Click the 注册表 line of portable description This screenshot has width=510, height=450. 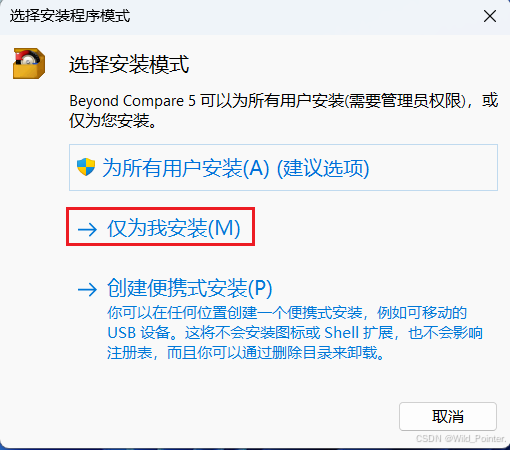(246, 353)
